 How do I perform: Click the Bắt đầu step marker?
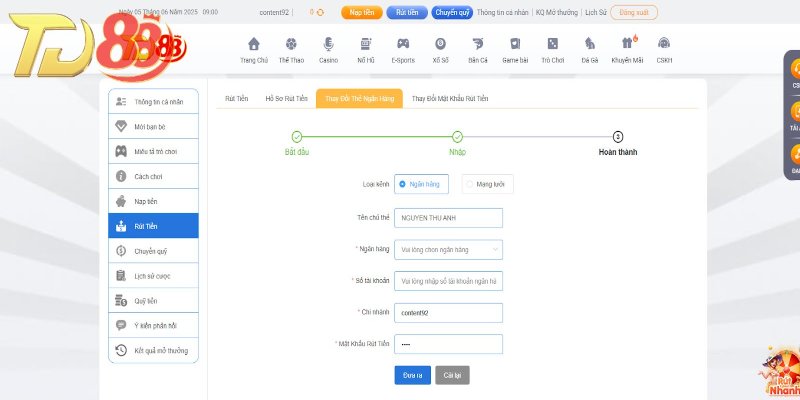pos(297,137)
